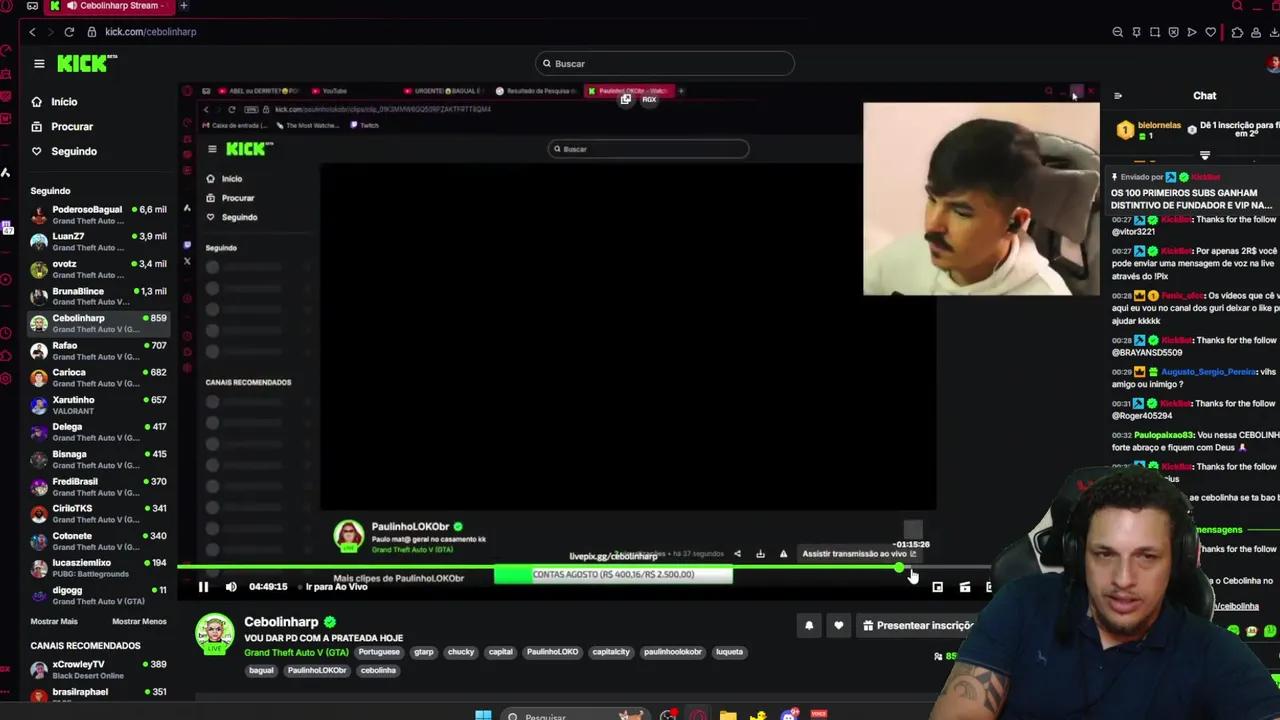Click Cebolinharp live avatar
Screen dimensions: 1280x720
[x=214, y=635]
